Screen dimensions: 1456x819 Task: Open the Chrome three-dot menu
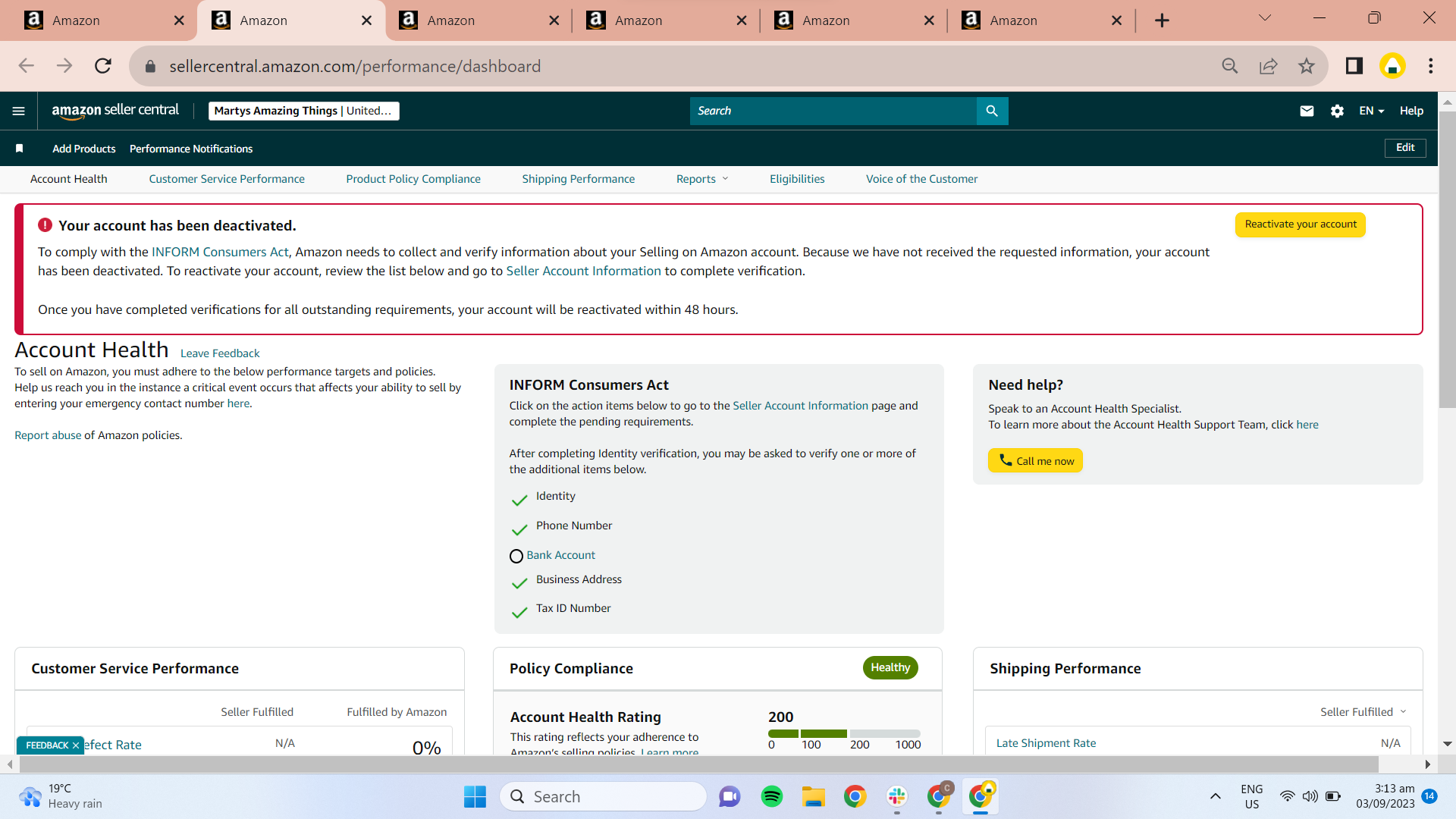click(x=1431, y=66)
